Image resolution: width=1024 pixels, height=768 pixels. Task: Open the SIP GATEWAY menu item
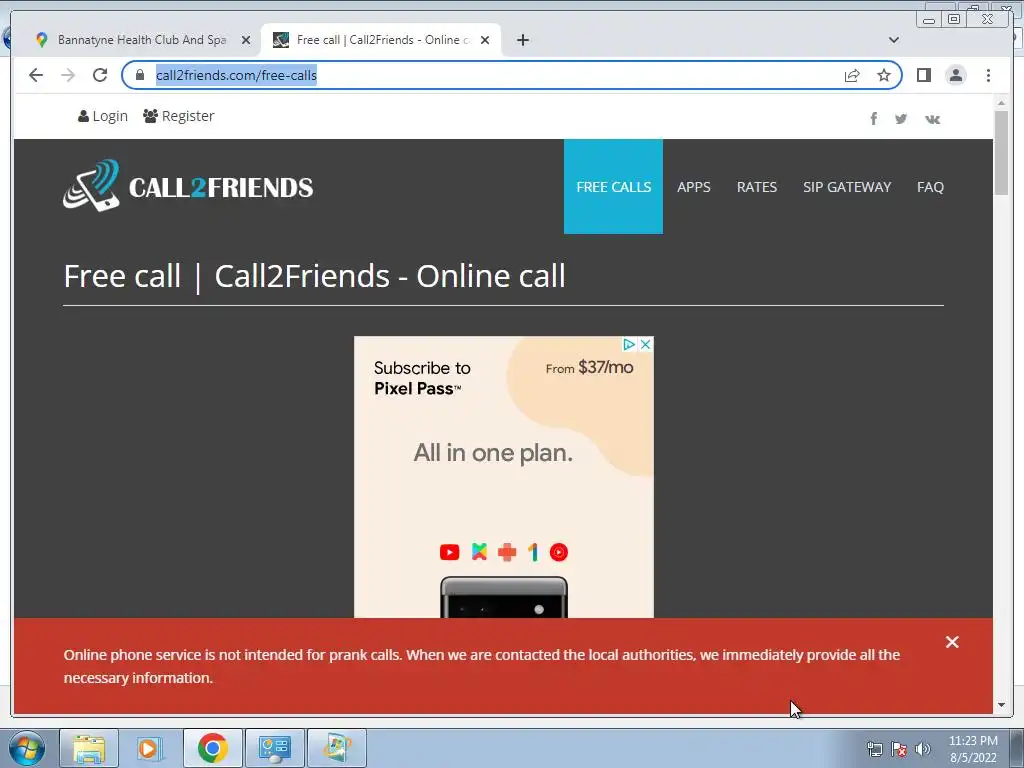[847, 187]
